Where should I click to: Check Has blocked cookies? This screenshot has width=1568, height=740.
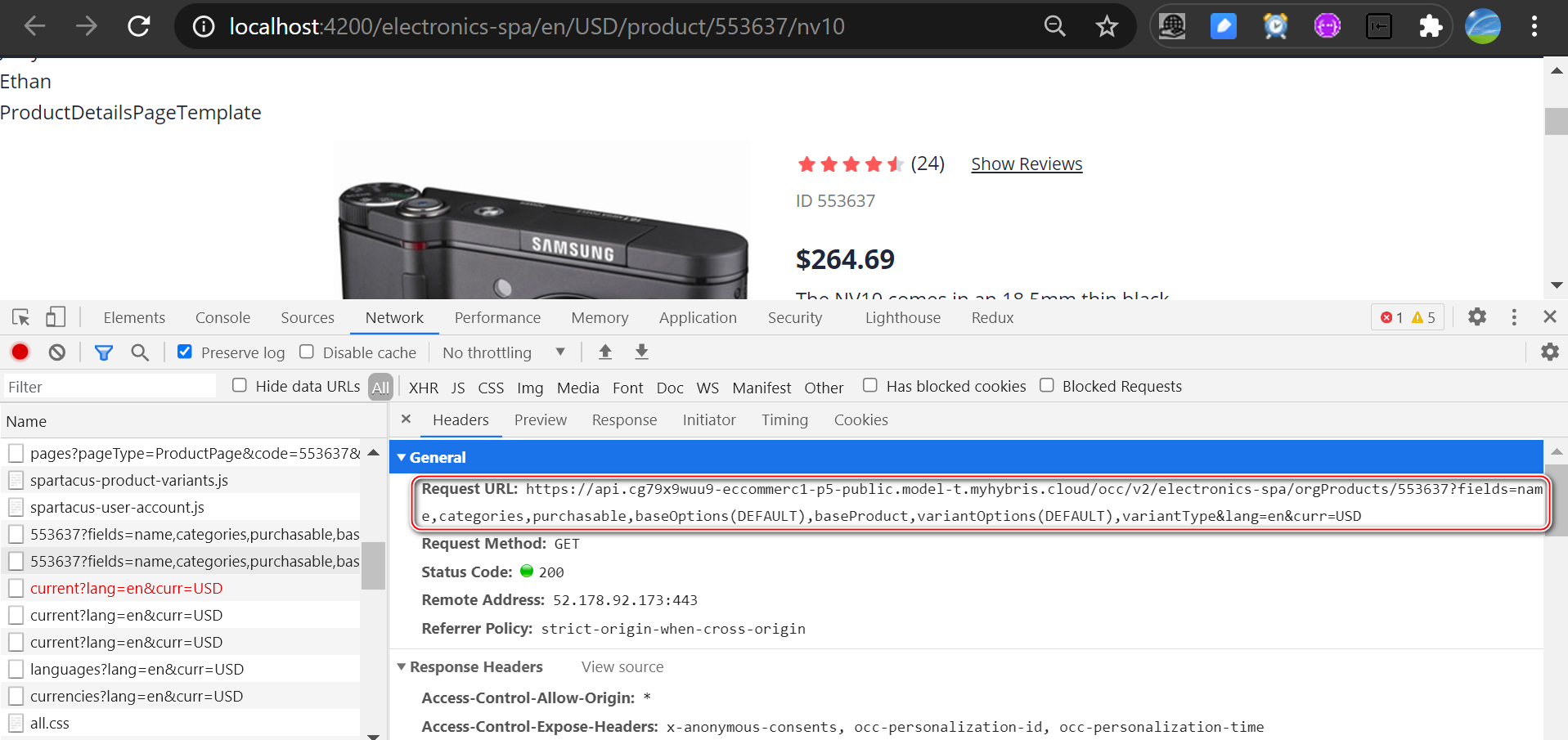click(870, 385)
